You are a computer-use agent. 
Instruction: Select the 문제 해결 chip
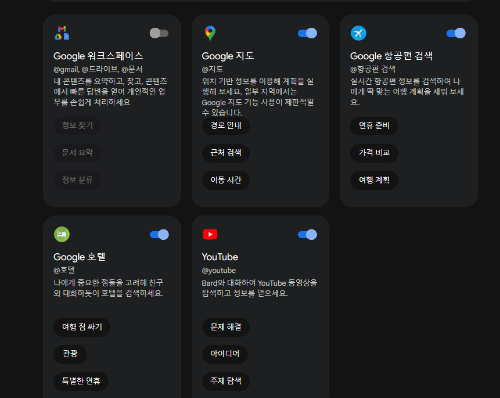coord(226,327)
